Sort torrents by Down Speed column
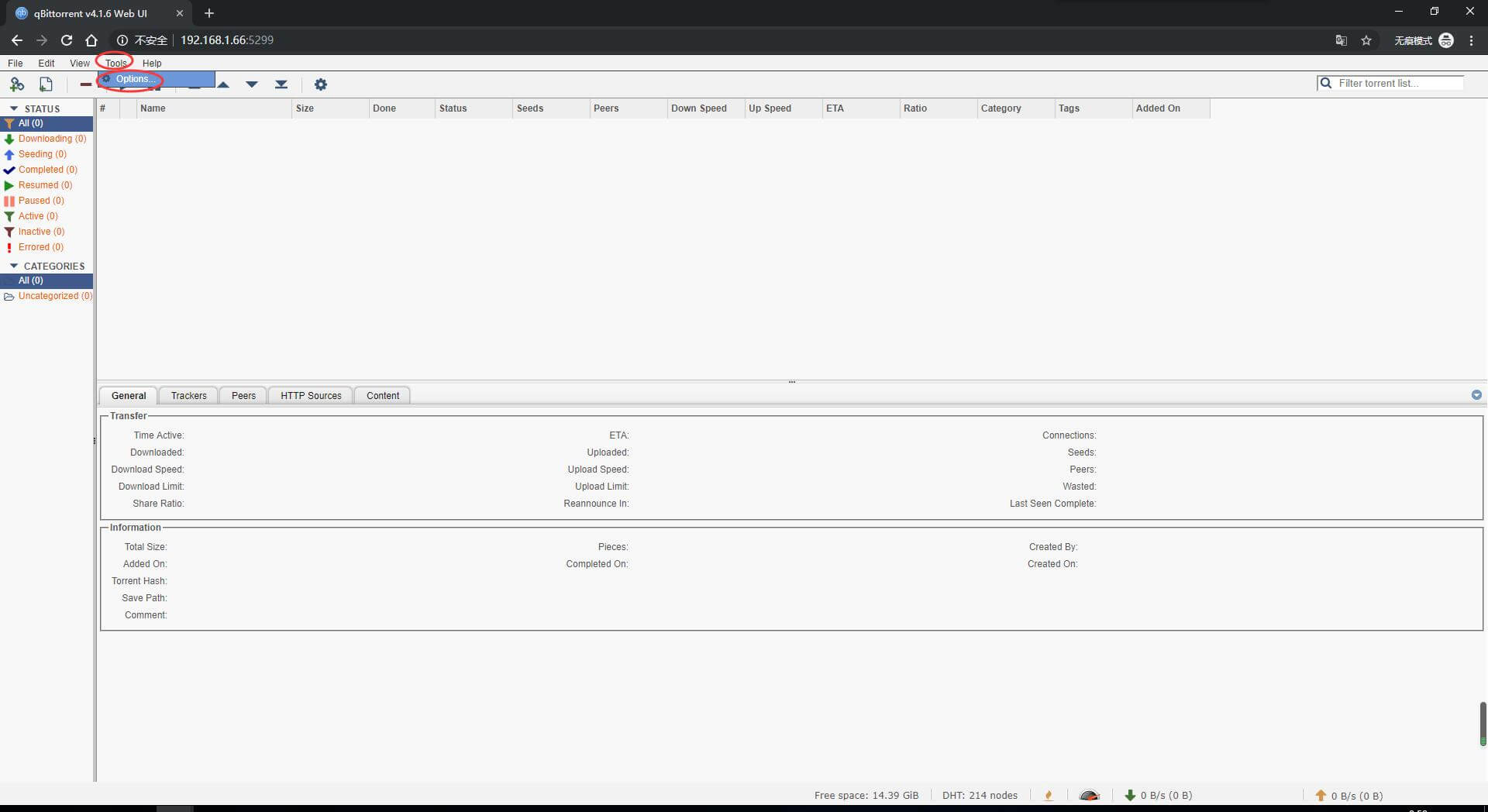 pyautogui.click(x=699, y=108)
